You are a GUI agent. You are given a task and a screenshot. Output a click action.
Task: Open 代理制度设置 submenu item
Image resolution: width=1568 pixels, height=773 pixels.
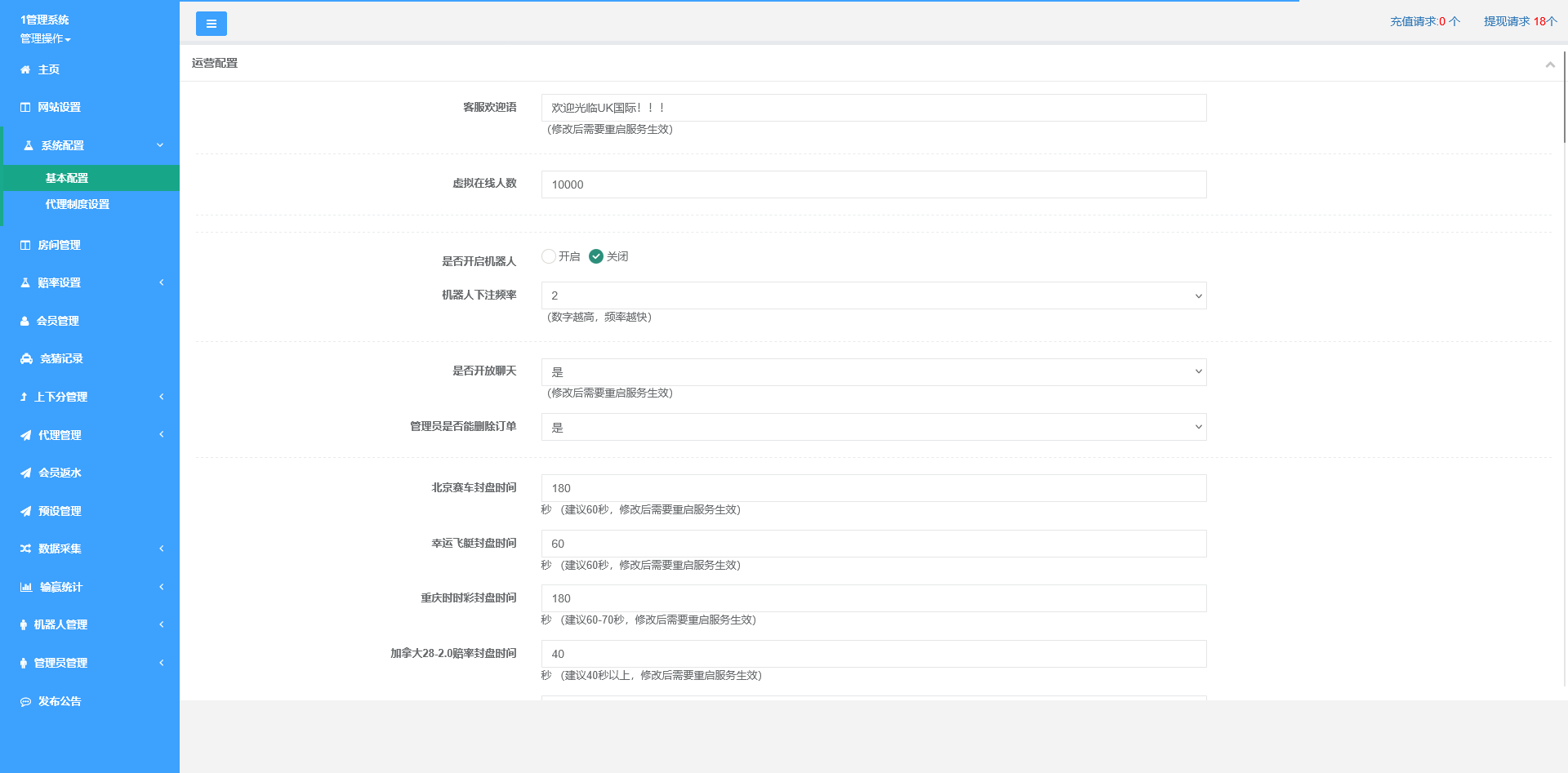78,204
